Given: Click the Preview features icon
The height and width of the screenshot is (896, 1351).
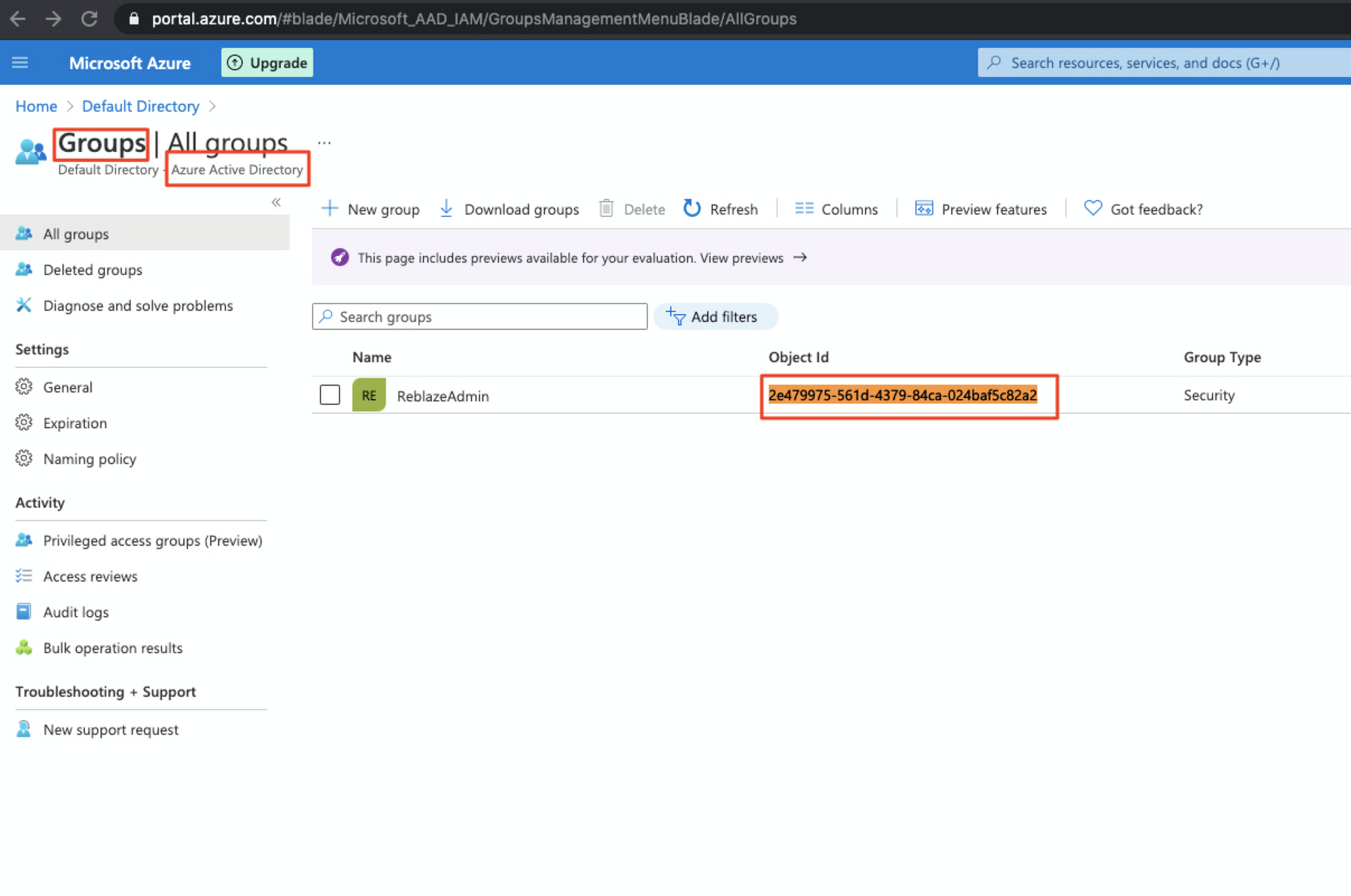Looking at the screenshot, I should [923, 209].
